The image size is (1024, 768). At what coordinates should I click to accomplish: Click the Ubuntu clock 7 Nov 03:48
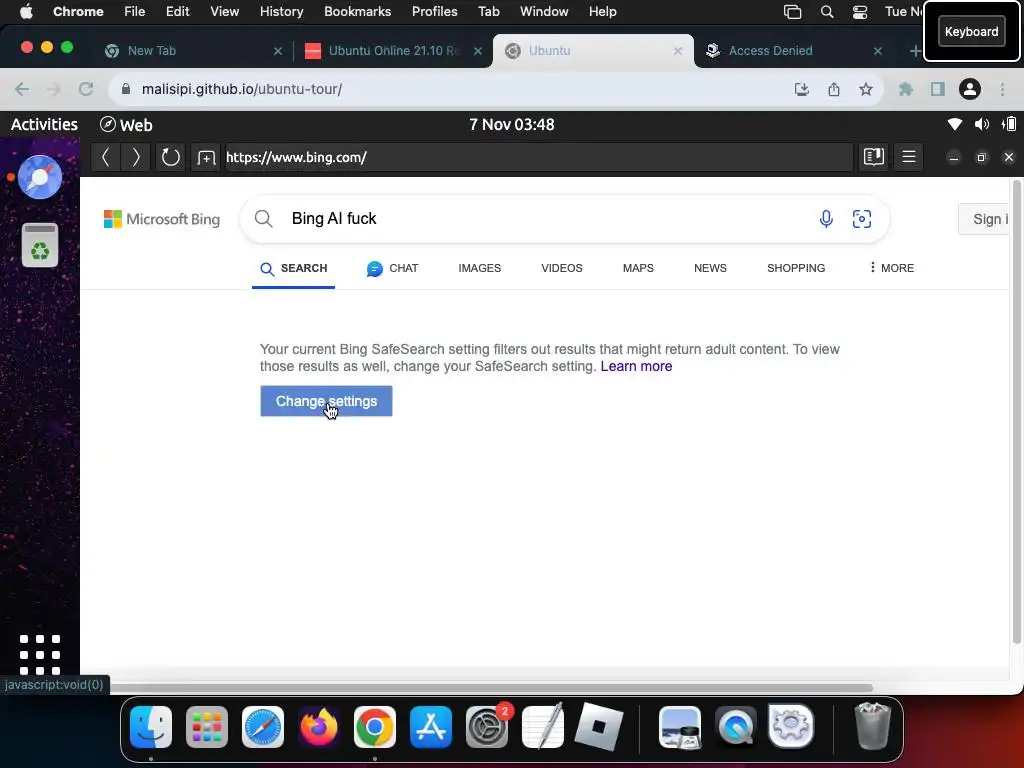point(511,124)
